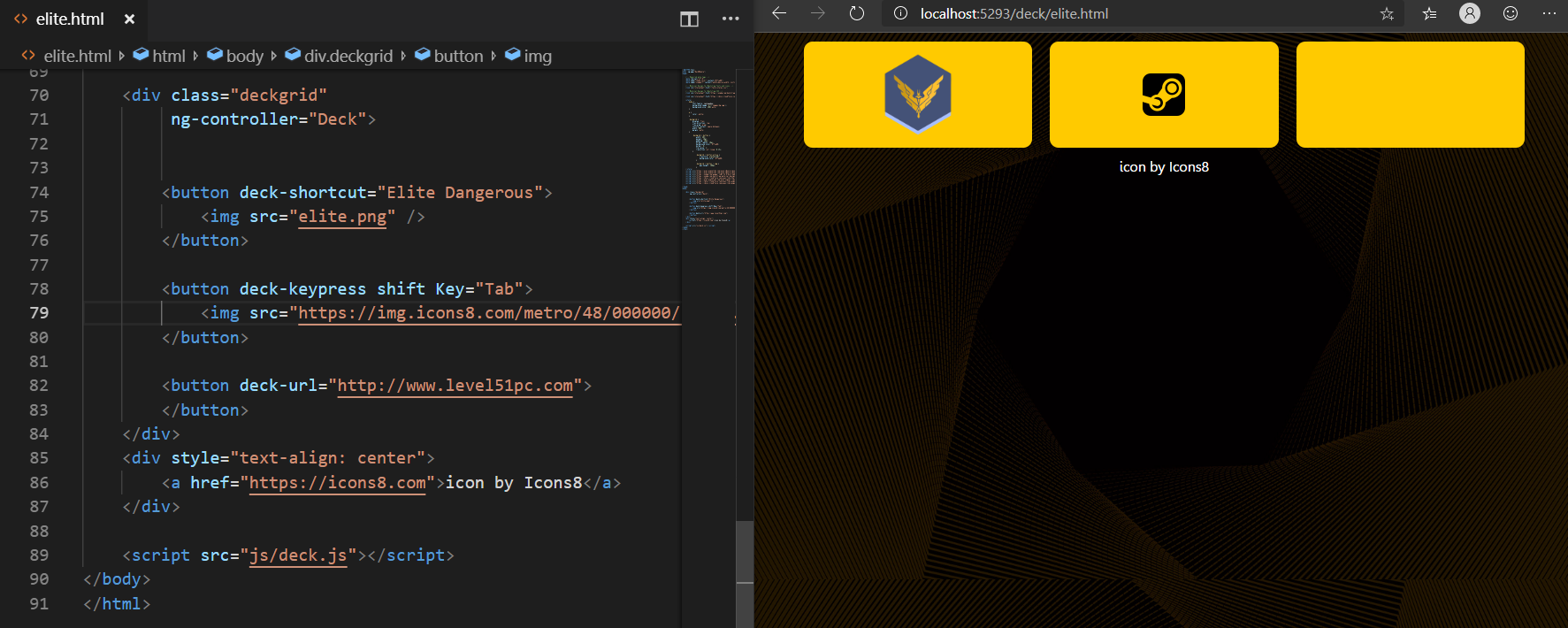Add this page to favorites star
The image size is (1568, 628).
[x=1387, y=13]
